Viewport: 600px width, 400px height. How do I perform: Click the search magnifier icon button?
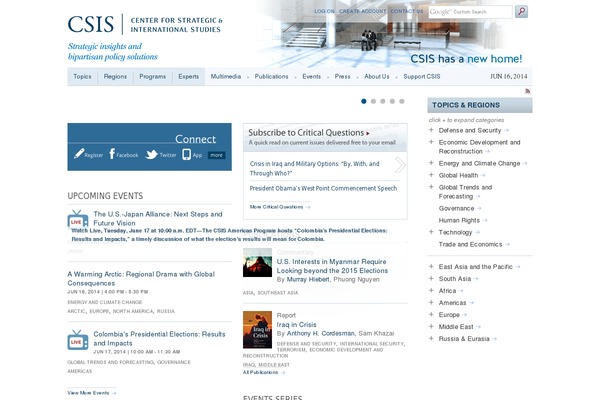click(521, 11)
